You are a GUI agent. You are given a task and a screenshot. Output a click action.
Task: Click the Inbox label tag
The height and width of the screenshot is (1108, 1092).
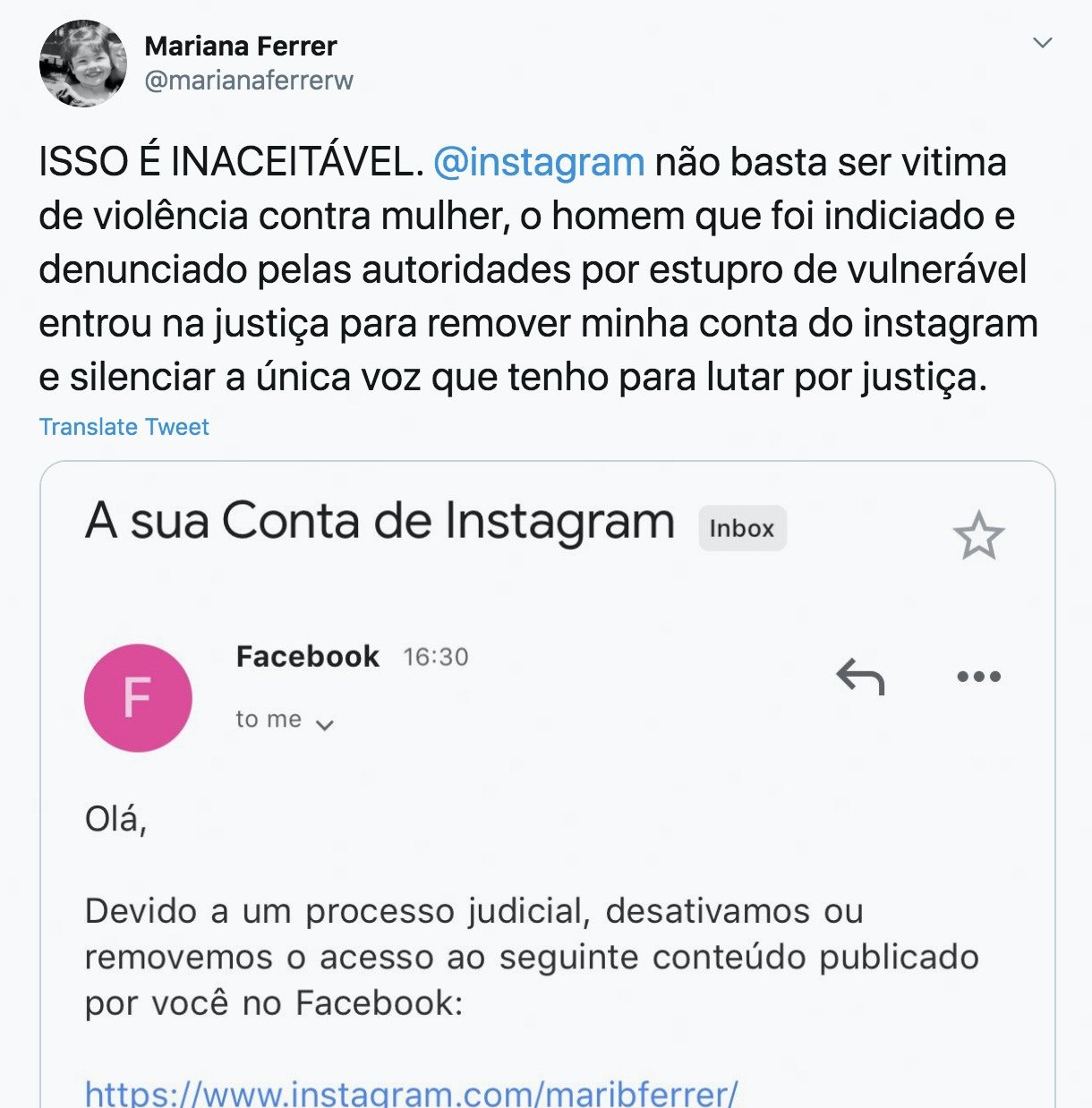point(742,528)
